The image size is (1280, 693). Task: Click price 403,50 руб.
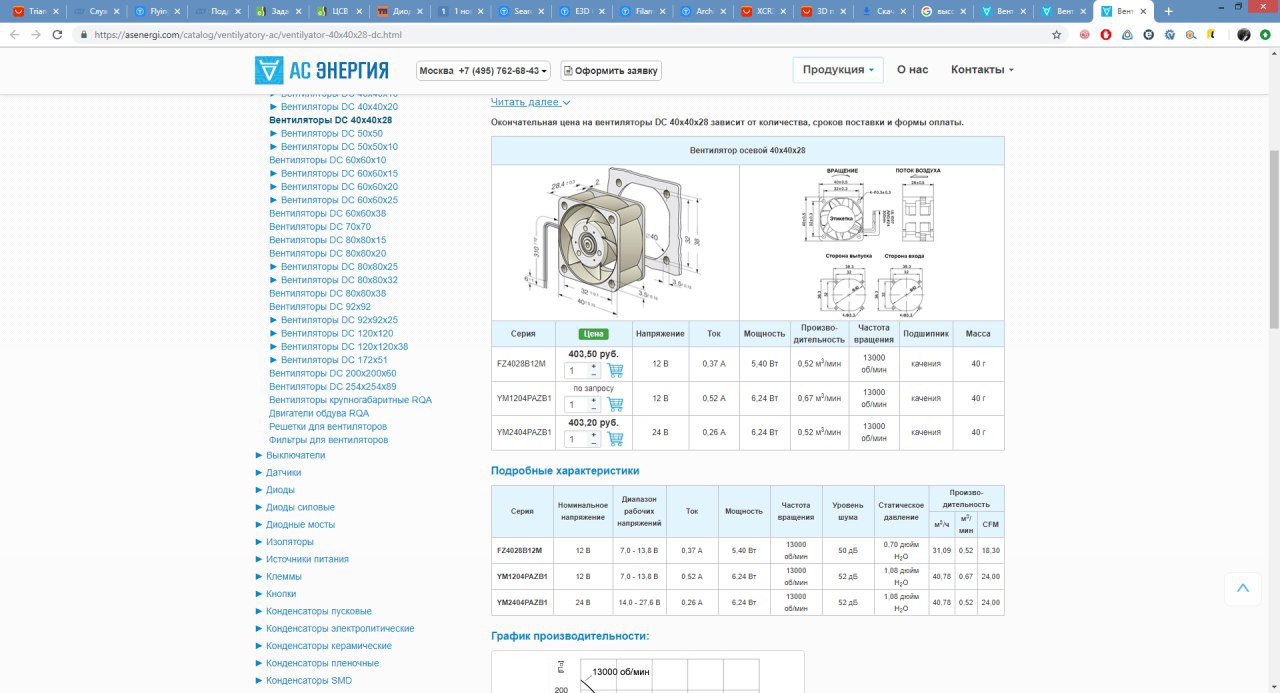[594, 354]
